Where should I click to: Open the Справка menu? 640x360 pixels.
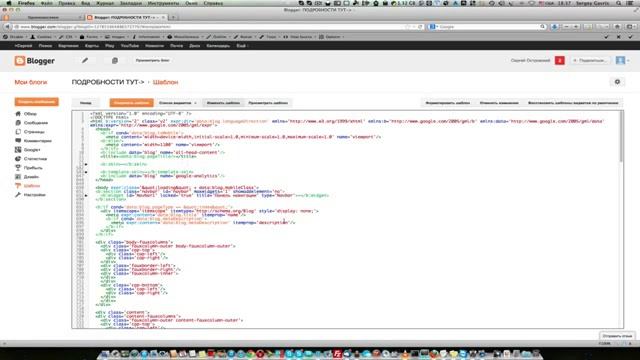213,3
